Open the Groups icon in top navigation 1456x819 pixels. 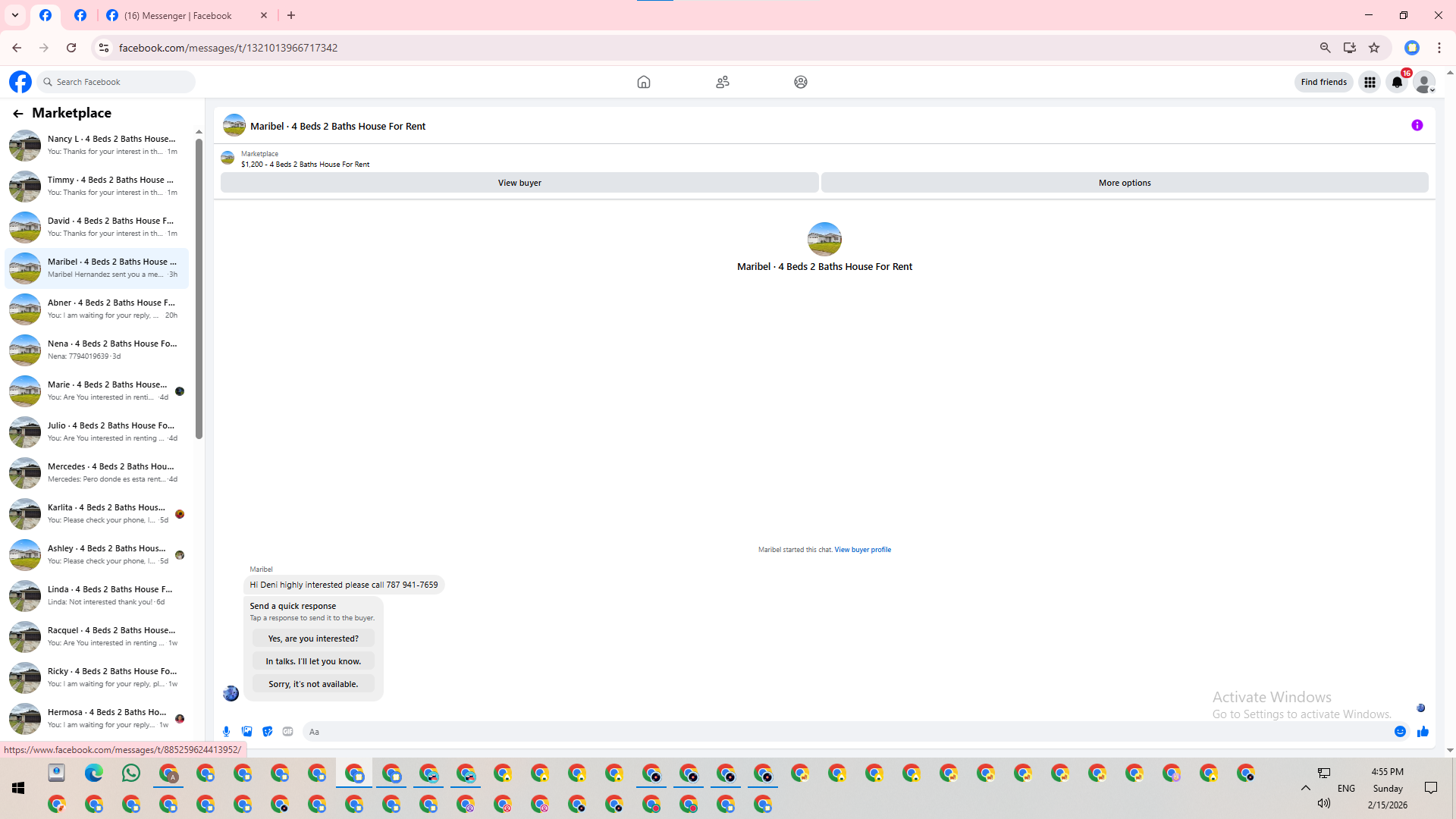click(x=801, y=82)
